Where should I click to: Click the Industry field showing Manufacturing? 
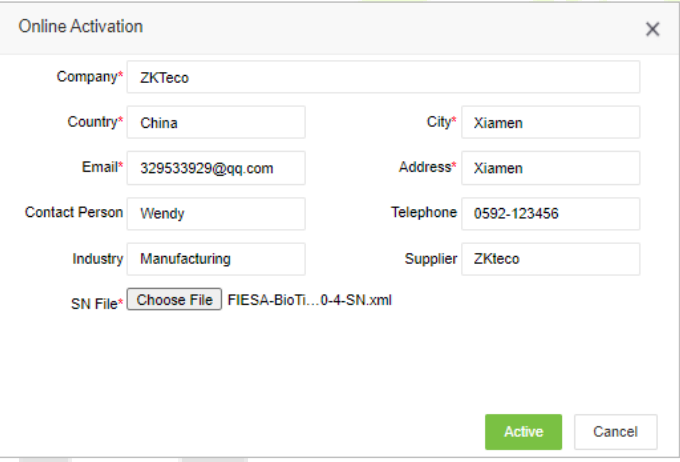point(216,259)
